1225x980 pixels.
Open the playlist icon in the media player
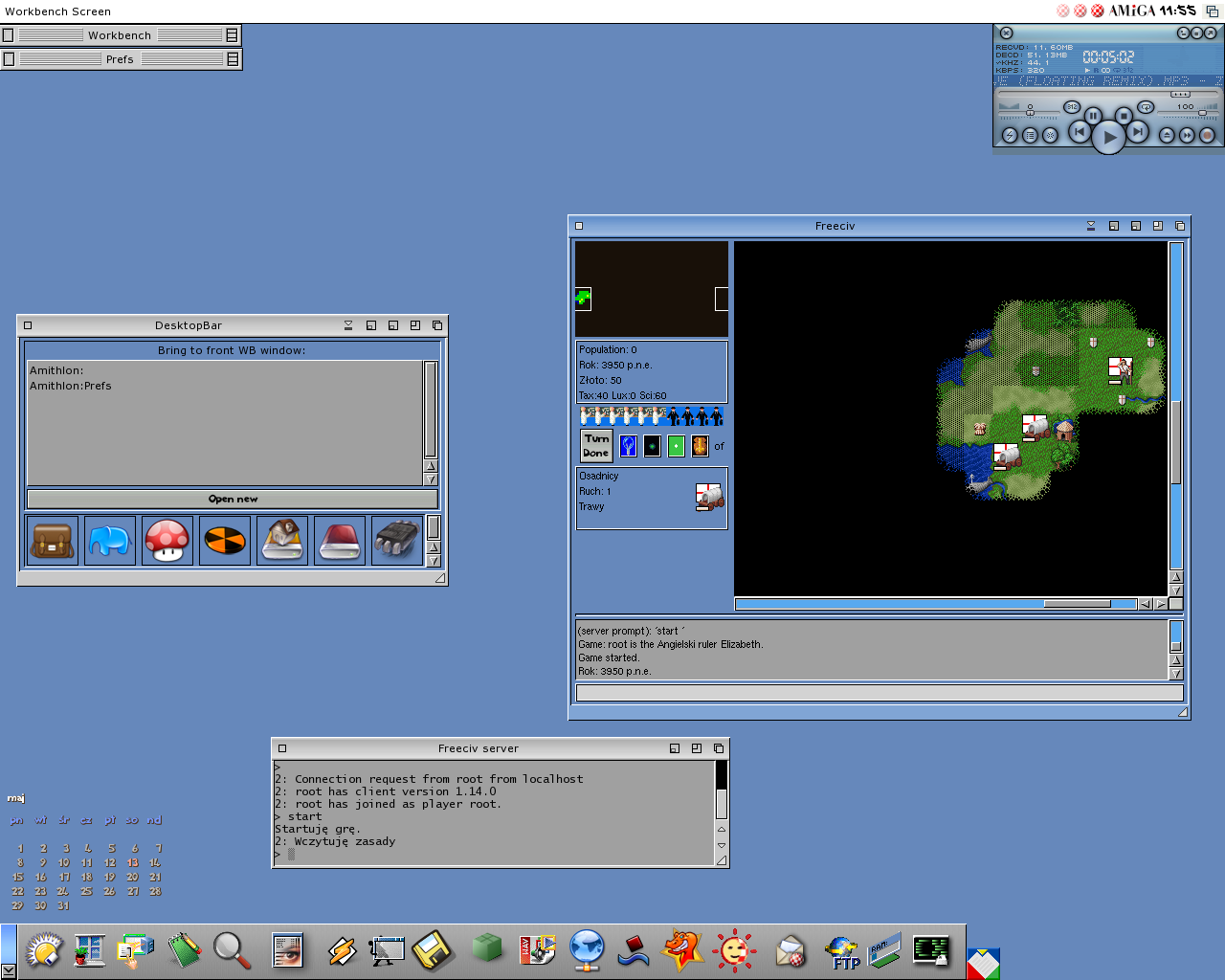point(1030,136)
